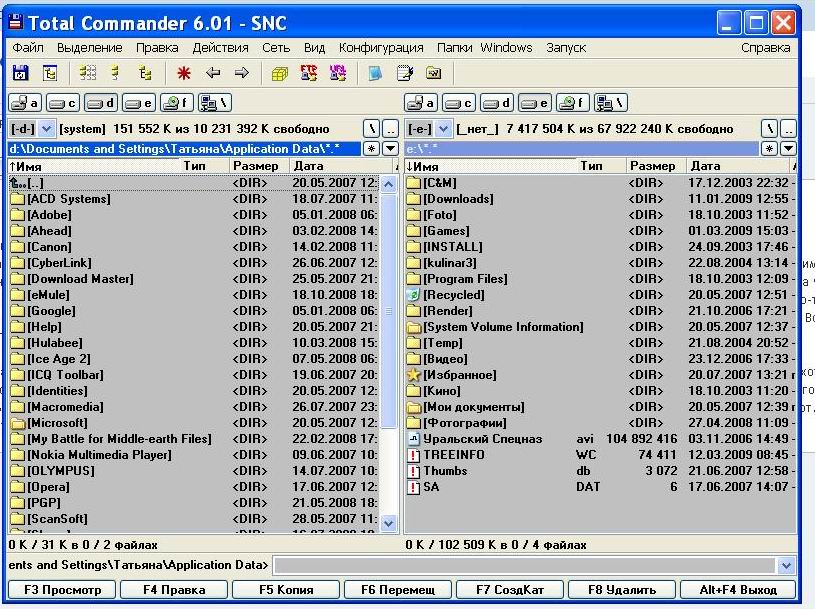Open the notepad edit toolbar icon
815x609 pixels.
tap(404, 73)
